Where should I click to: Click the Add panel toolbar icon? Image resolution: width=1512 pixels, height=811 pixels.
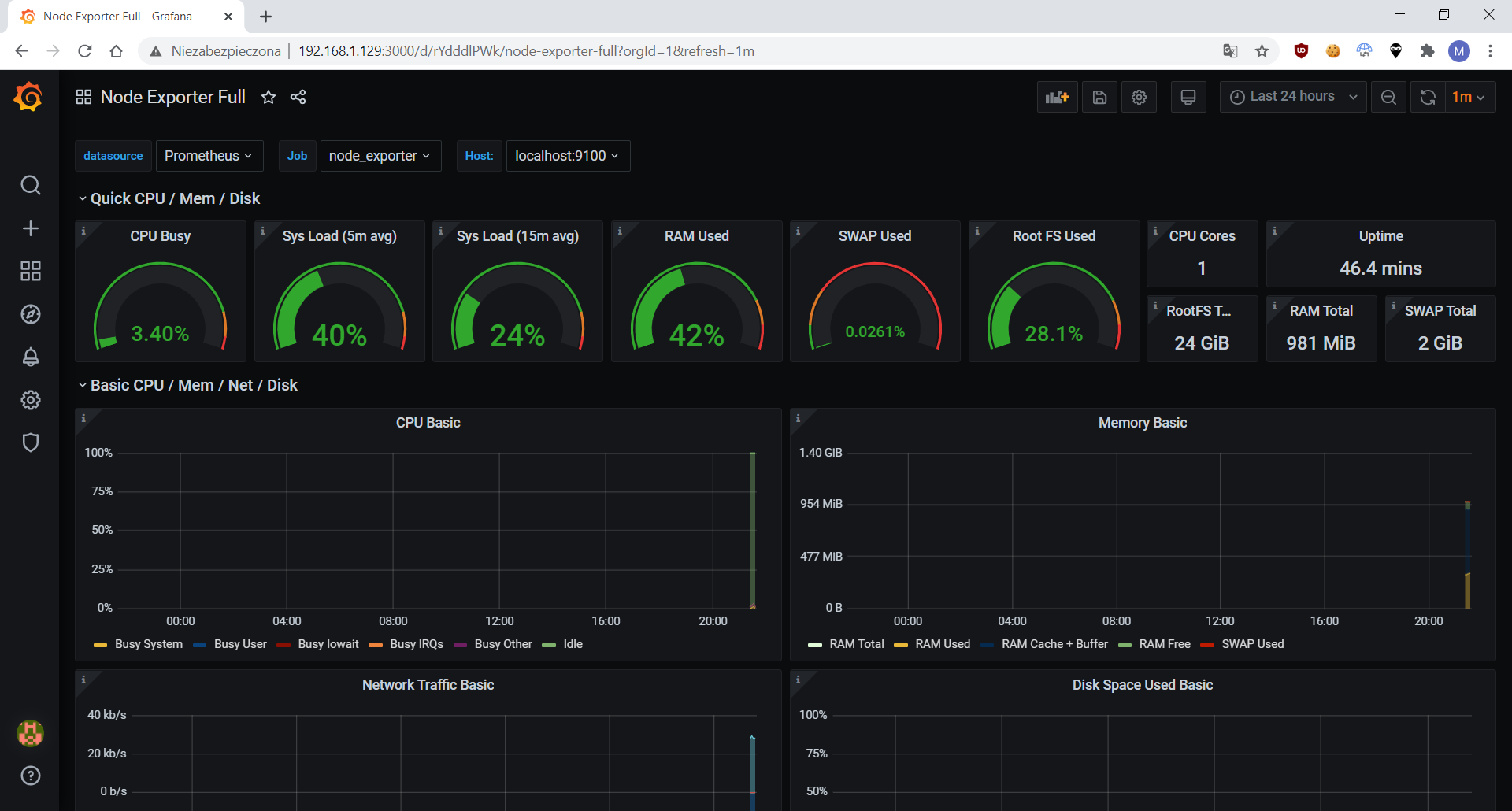pos(1057,97)
